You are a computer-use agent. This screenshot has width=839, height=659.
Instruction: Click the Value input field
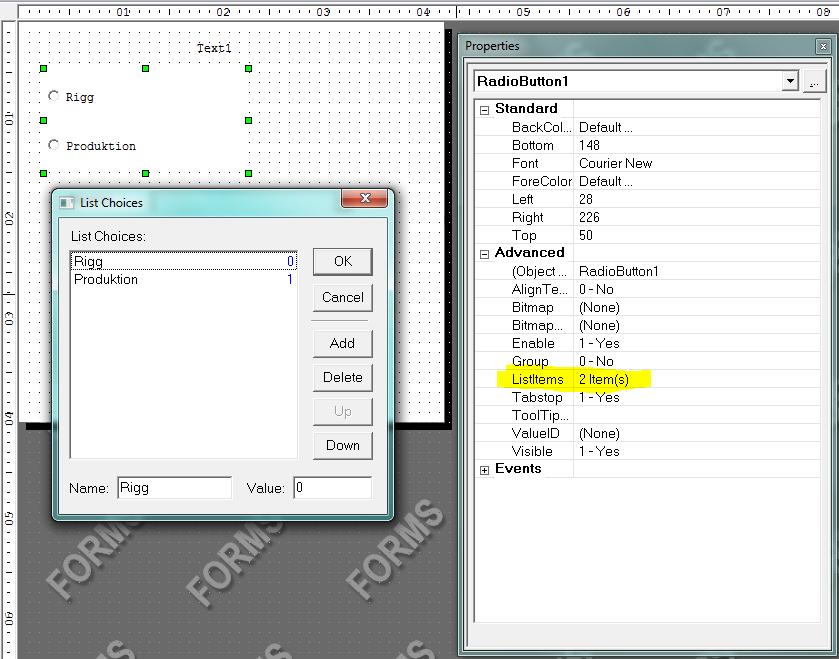pyautogui.click(x=332, y=488)
